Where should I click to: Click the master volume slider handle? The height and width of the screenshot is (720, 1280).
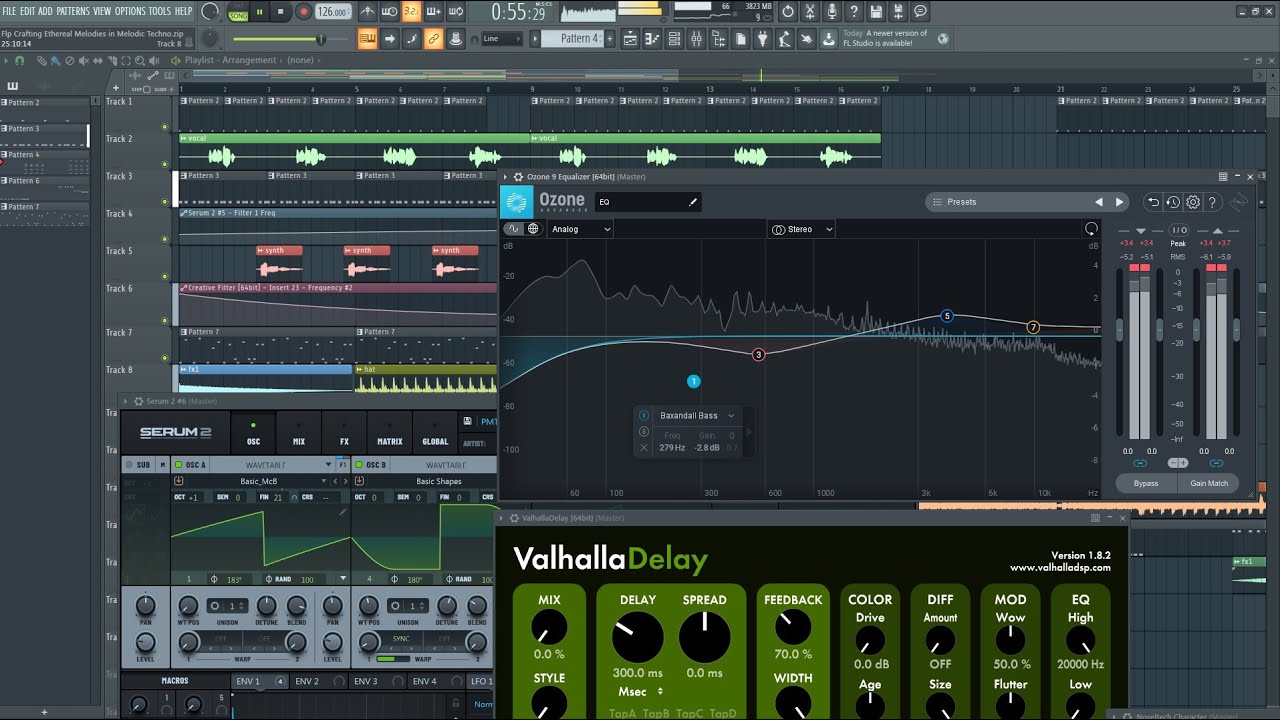320,39
